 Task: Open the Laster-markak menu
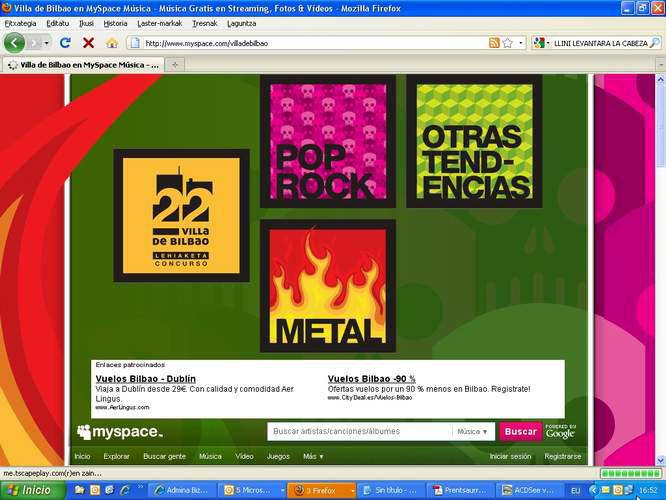(160, 23)
